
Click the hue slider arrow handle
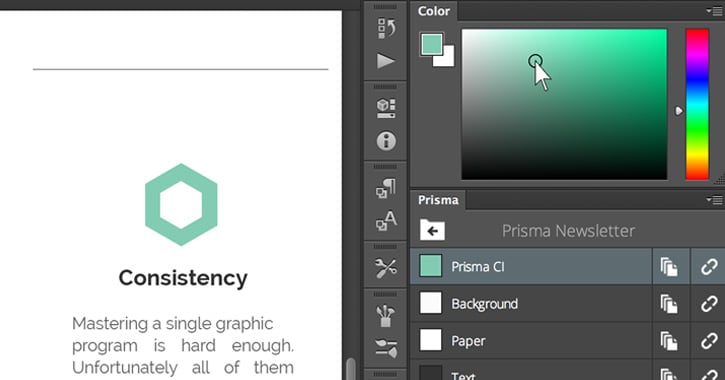coord(678,111)
